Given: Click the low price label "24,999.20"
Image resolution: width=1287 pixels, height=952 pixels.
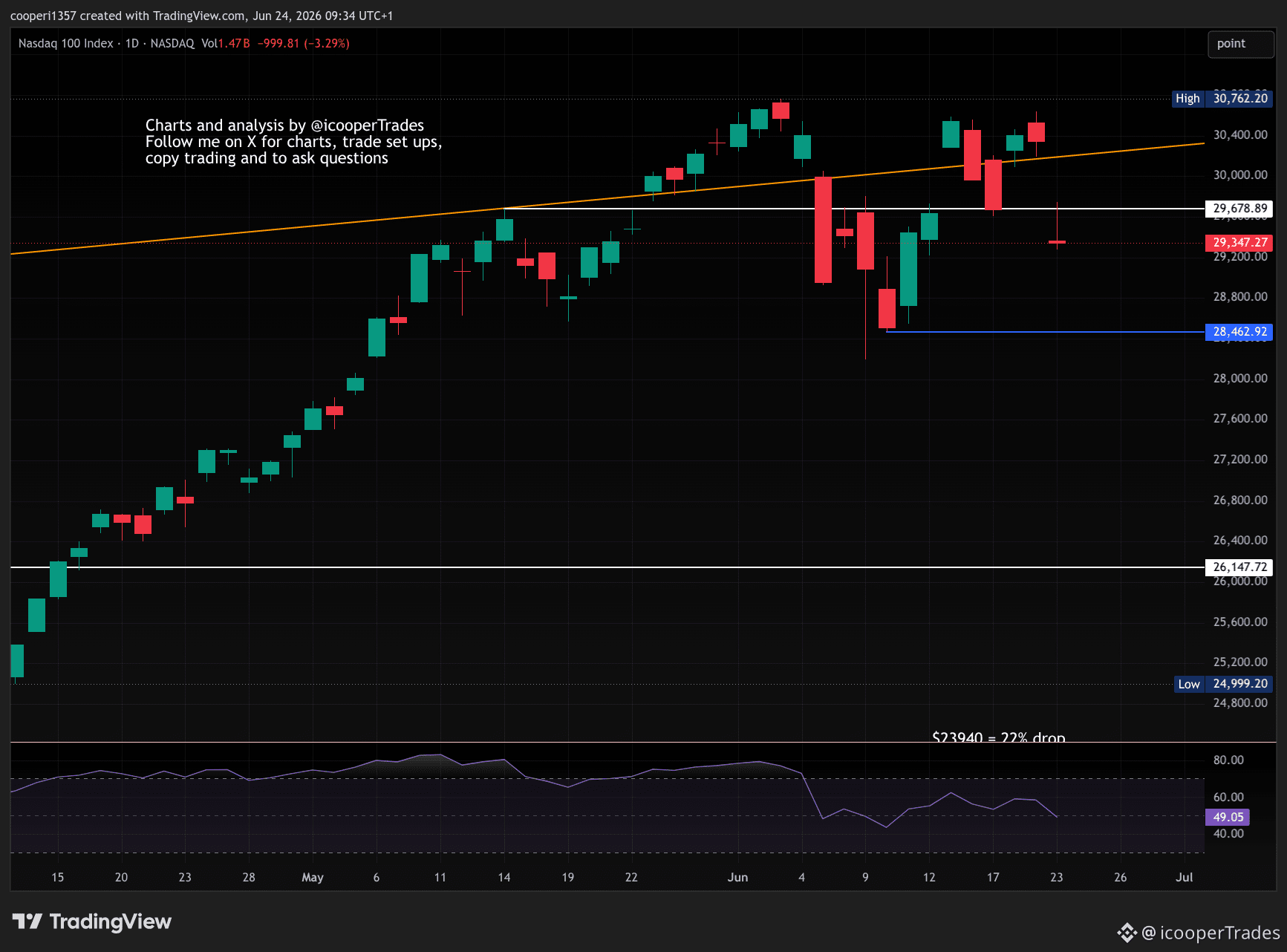Looking at the screenshot, I should 1240,684.
